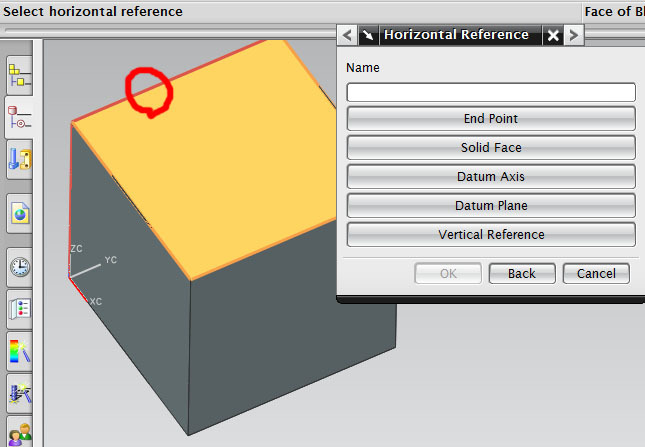Click the 'Select horizontal reference' cue text
The image size is (645, 447).
click(x=93, y=12)
